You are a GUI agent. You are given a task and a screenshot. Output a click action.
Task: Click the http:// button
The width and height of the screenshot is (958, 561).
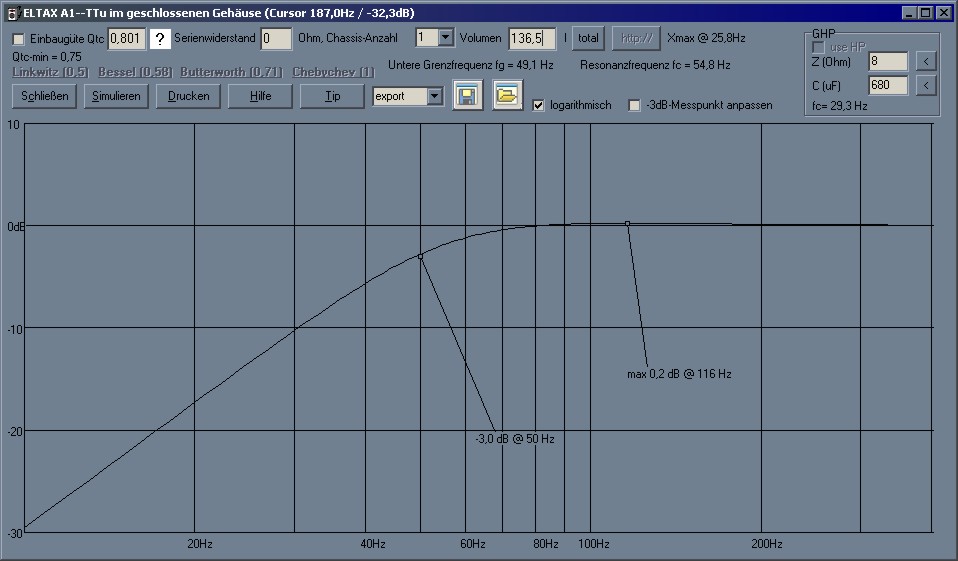(637, 38)
